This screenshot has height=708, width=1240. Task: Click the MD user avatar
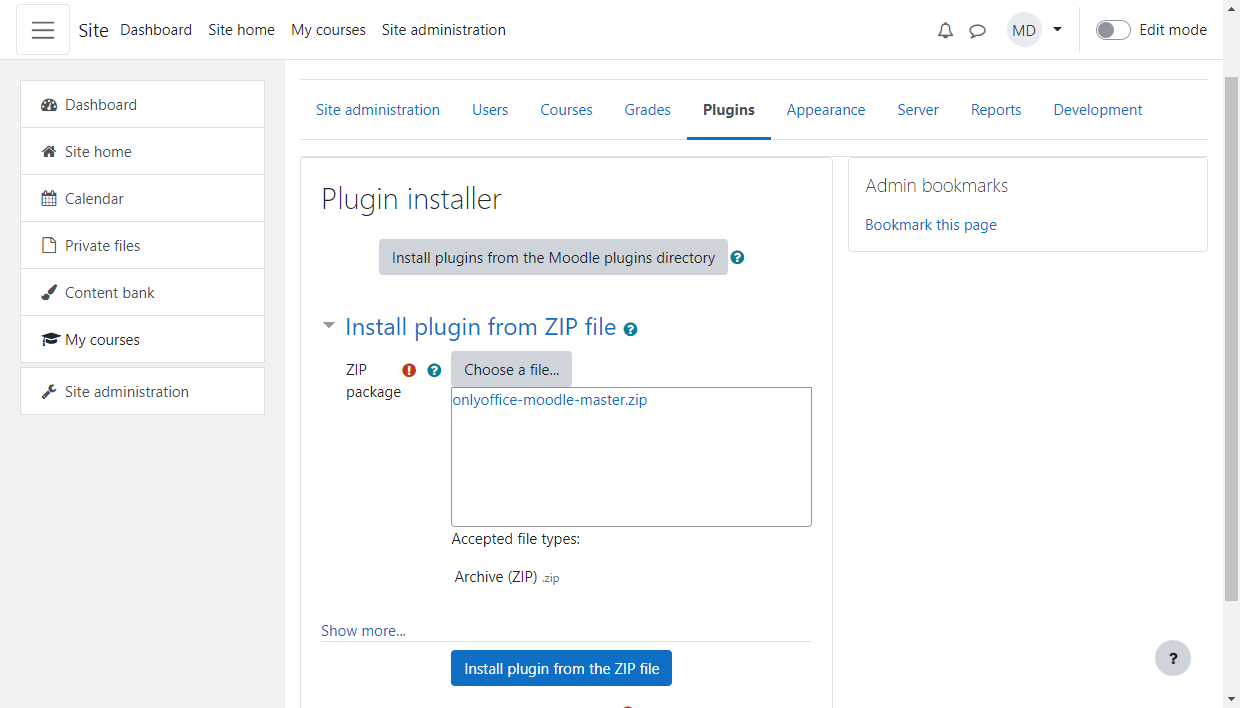(1024, 30)
